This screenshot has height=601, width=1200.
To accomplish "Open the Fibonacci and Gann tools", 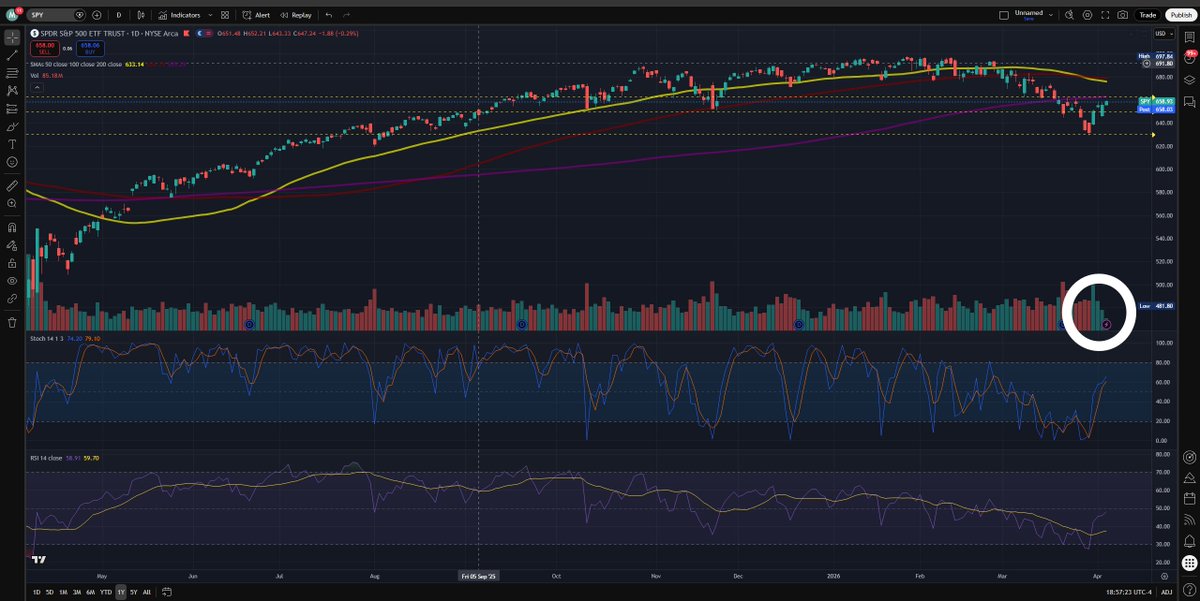I will [12, 73].
